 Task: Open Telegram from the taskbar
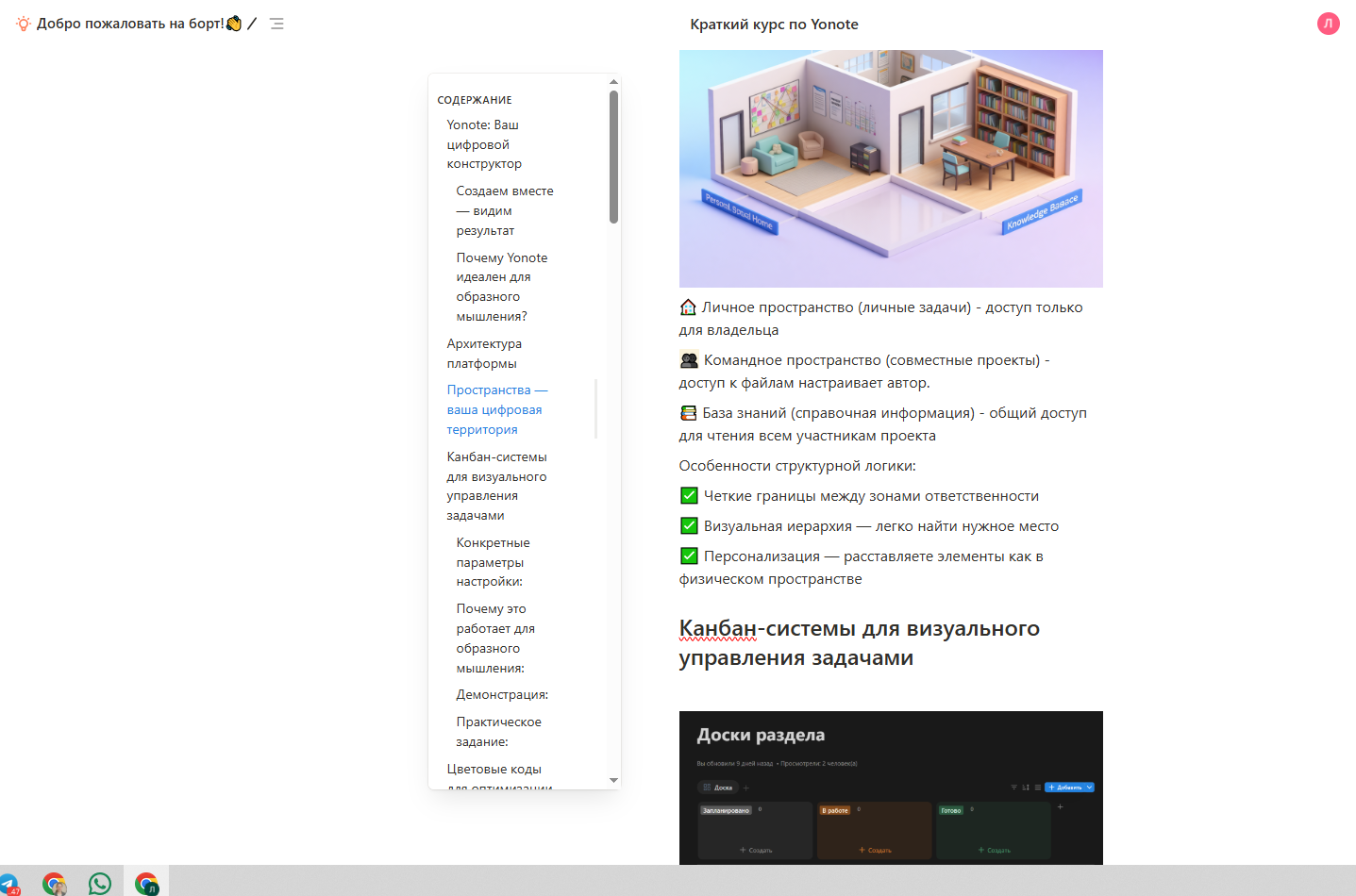click(x=8, y=884)
